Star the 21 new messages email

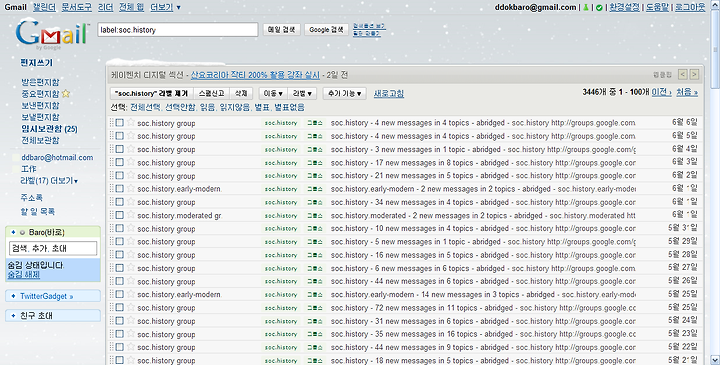coord(131,175)
